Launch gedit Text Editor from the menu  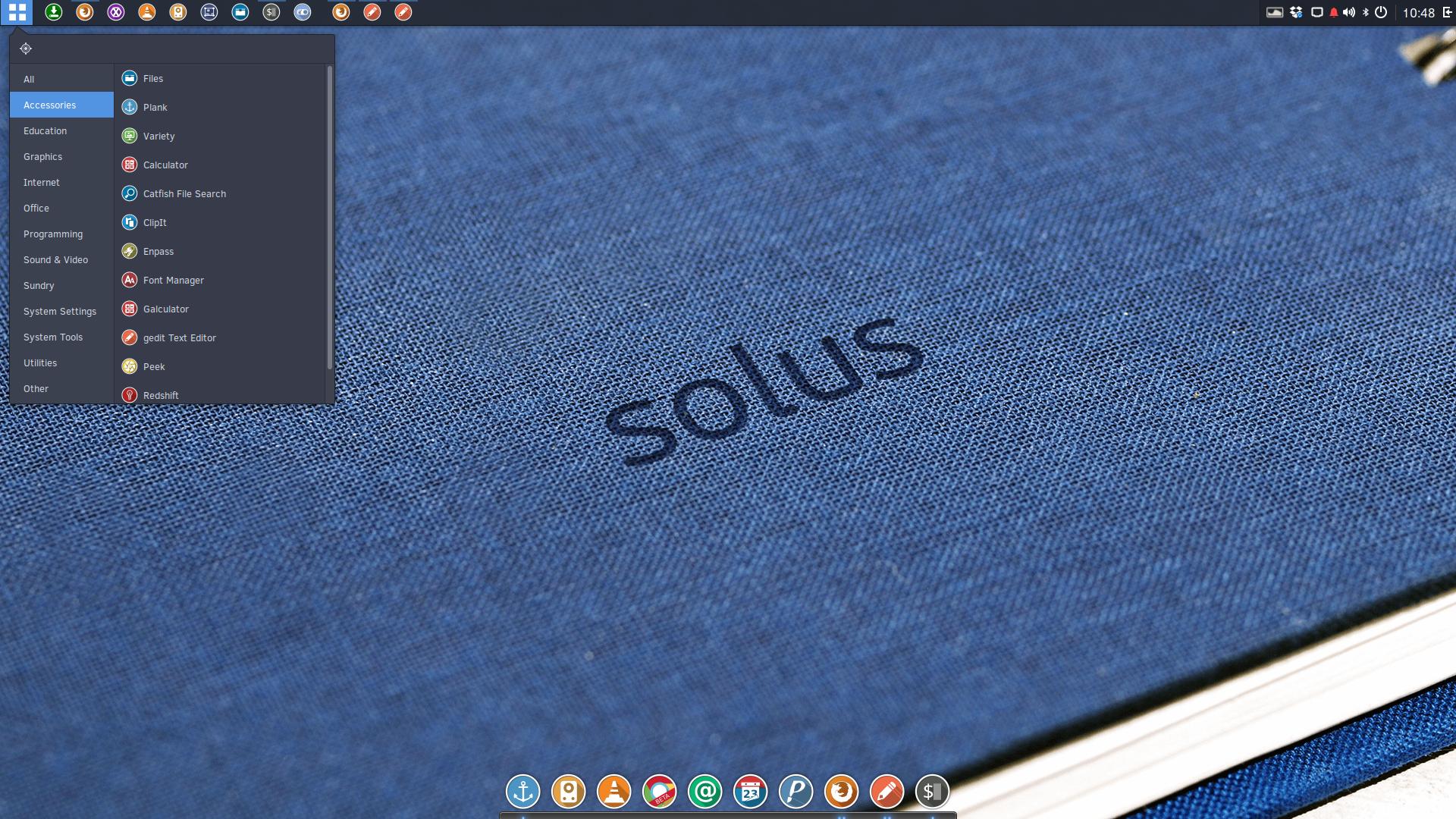tap(220, 337)
